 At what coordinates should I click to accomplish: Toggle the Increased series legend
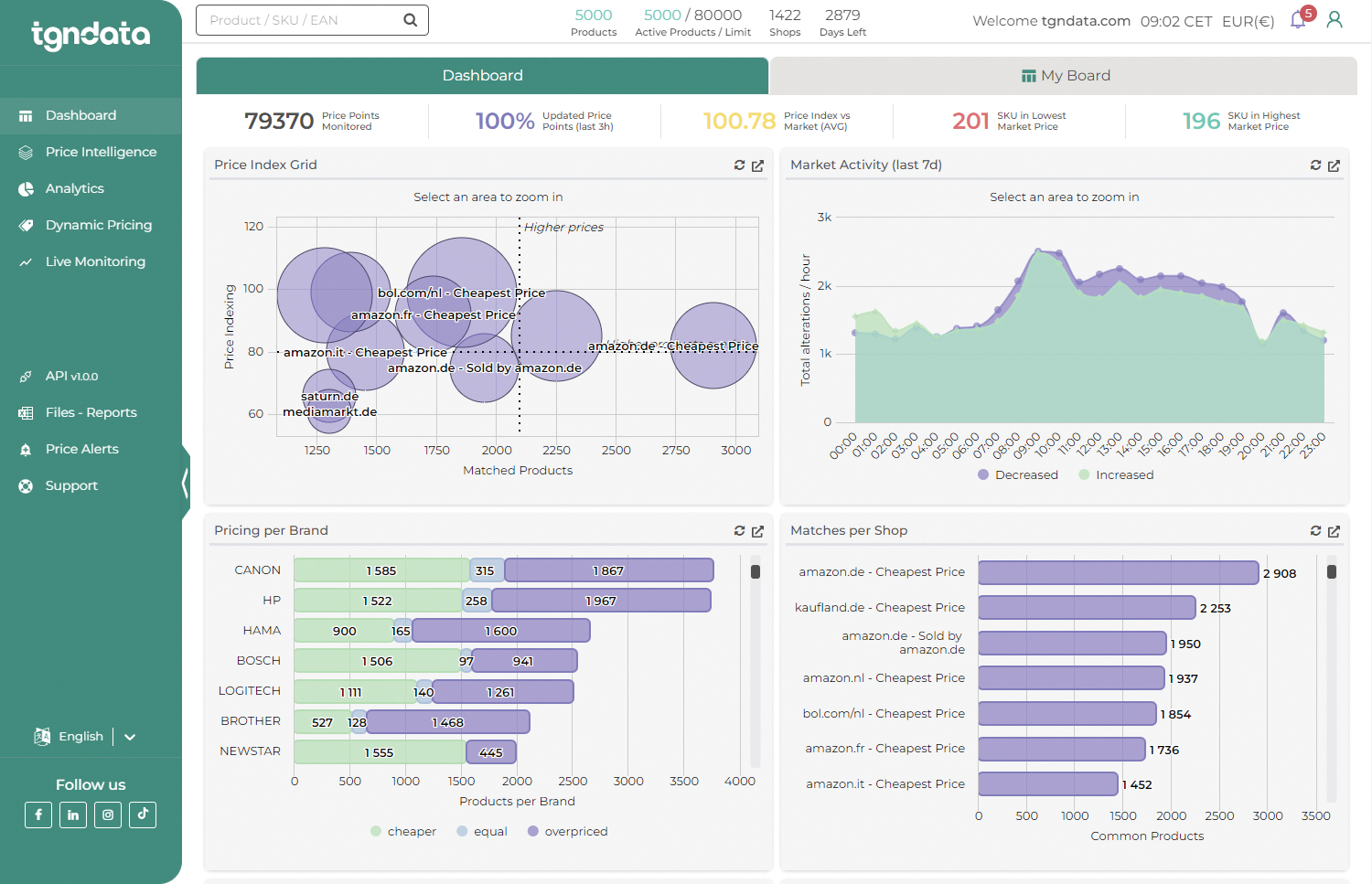coord(1116,475)
